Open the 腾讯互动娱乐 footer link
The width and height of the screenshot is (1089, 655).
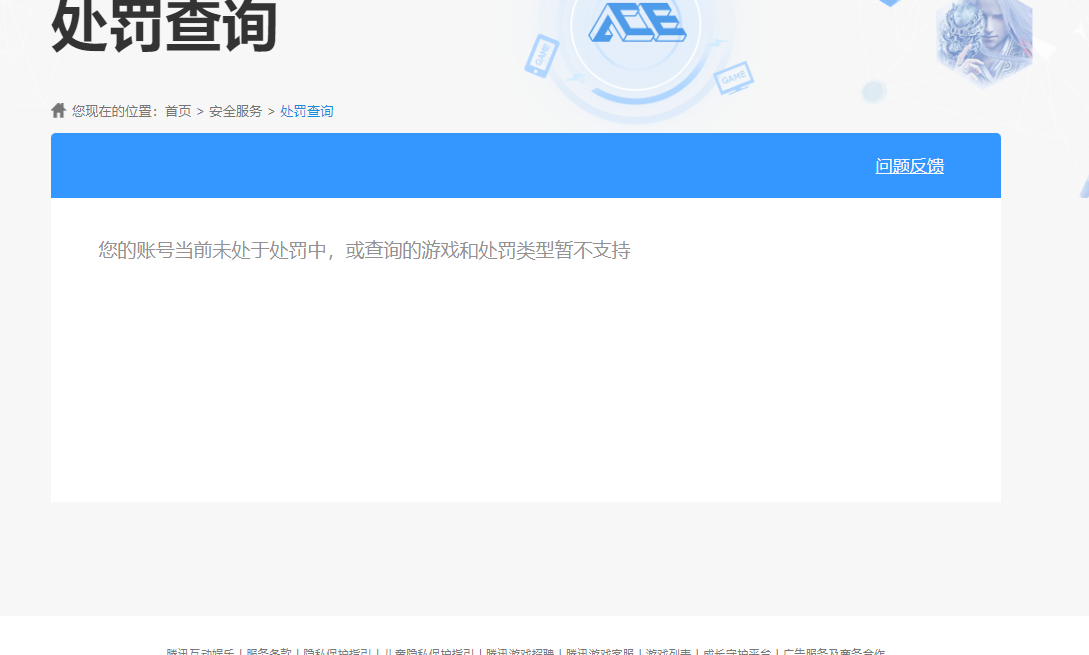[200, 652]
